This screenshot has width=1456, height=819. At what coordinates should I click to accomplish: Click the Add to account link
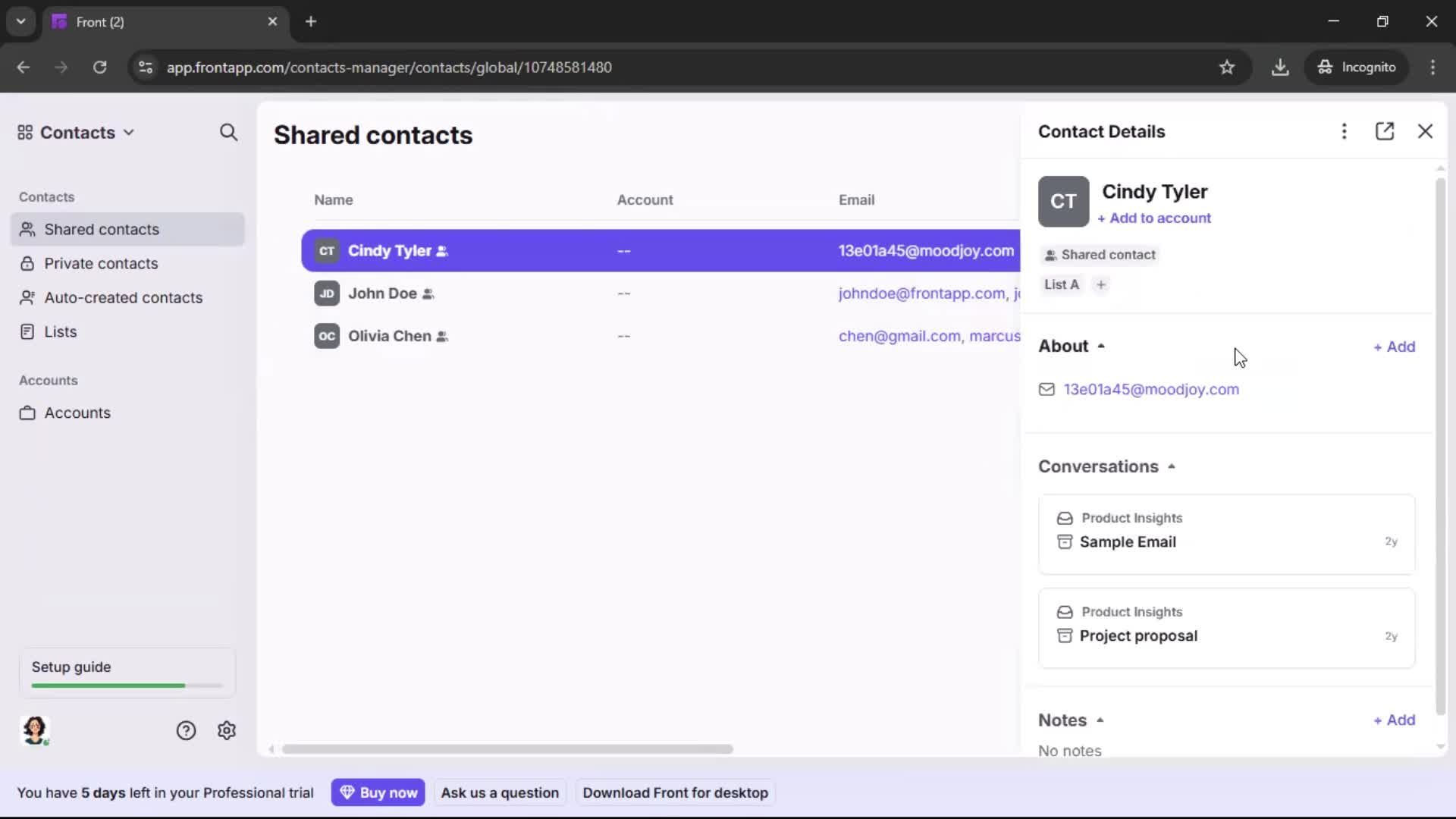(1155, 218)
